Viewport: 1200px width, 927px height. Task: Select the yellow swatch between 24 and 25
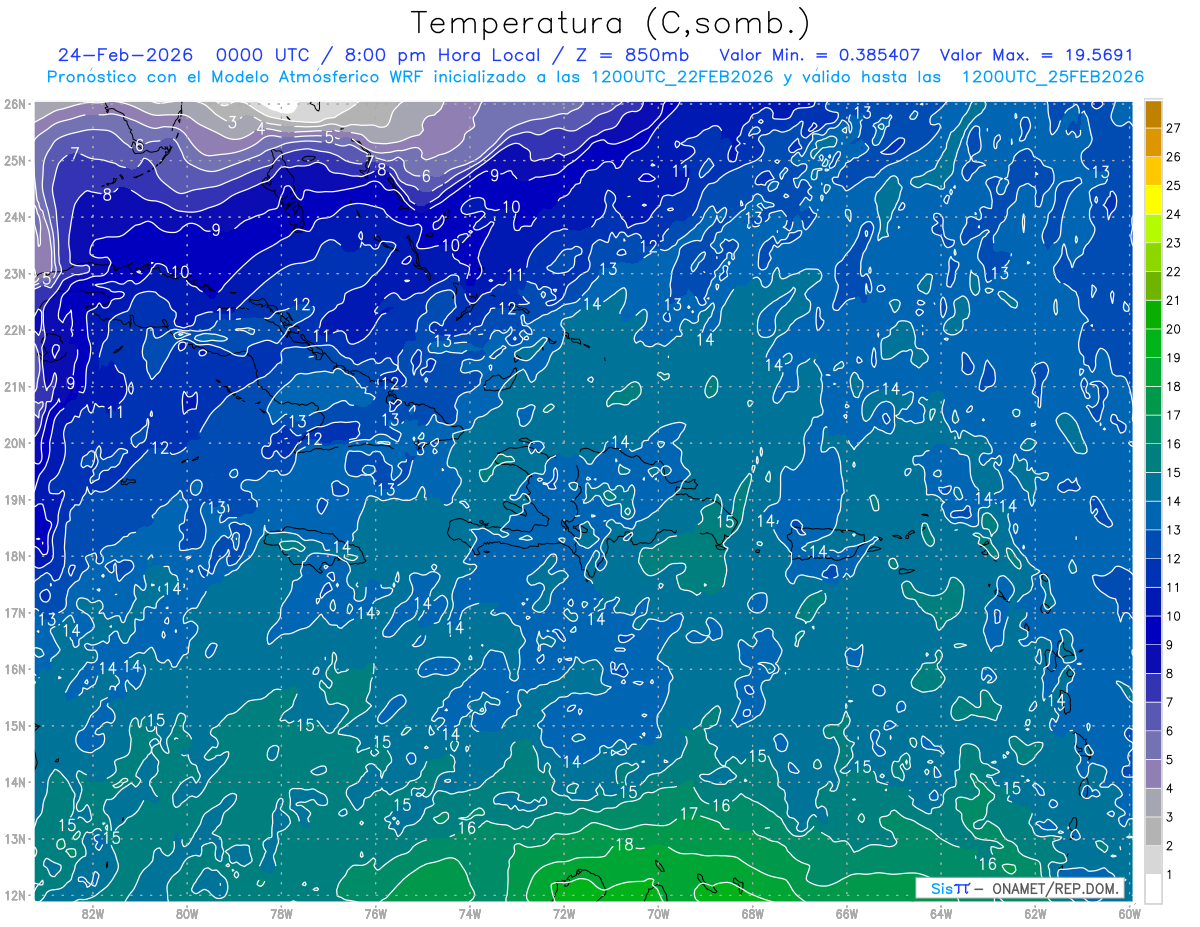(1153, 200)
